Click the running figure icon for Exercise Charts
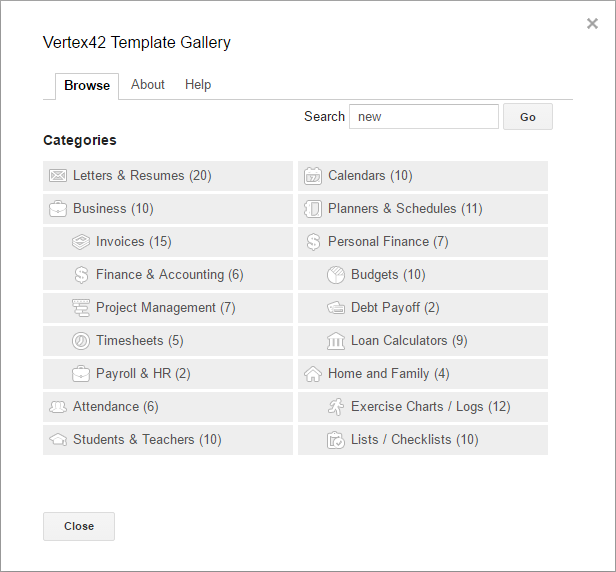This screenshot has height=572, width=616. click(336, 407)
